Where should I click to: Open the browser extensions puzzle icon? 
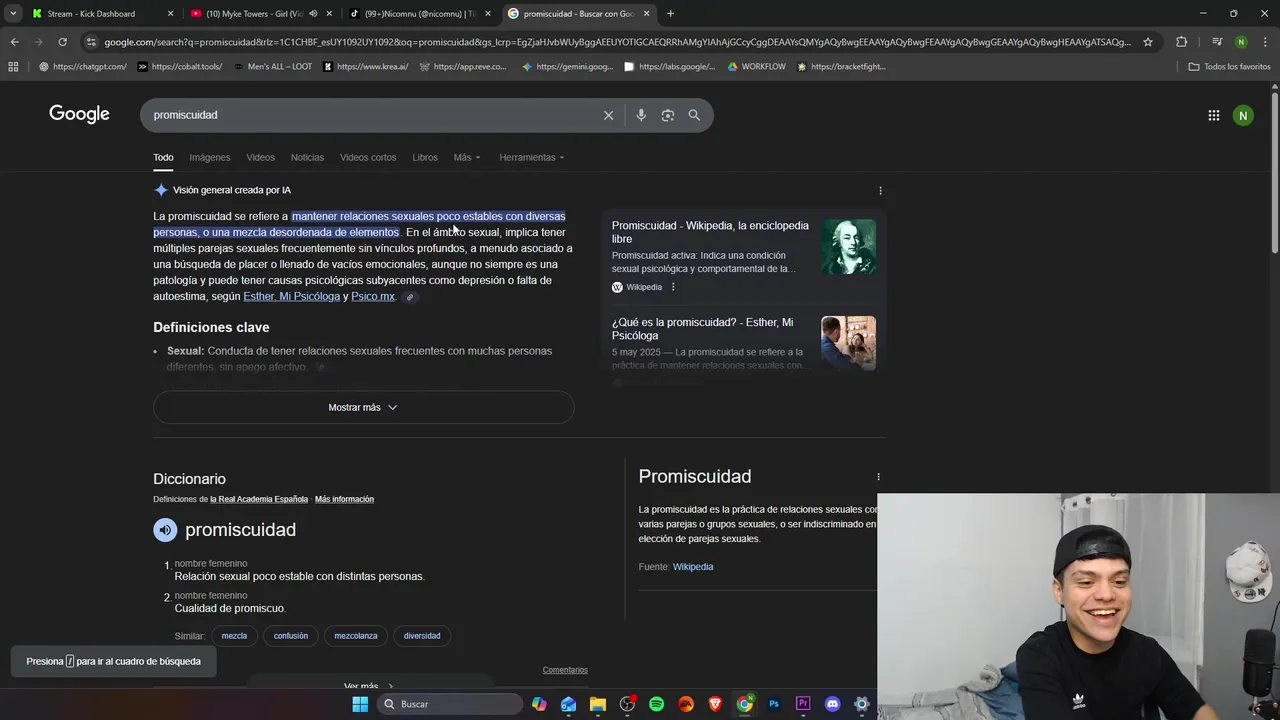click(1182, 42)
